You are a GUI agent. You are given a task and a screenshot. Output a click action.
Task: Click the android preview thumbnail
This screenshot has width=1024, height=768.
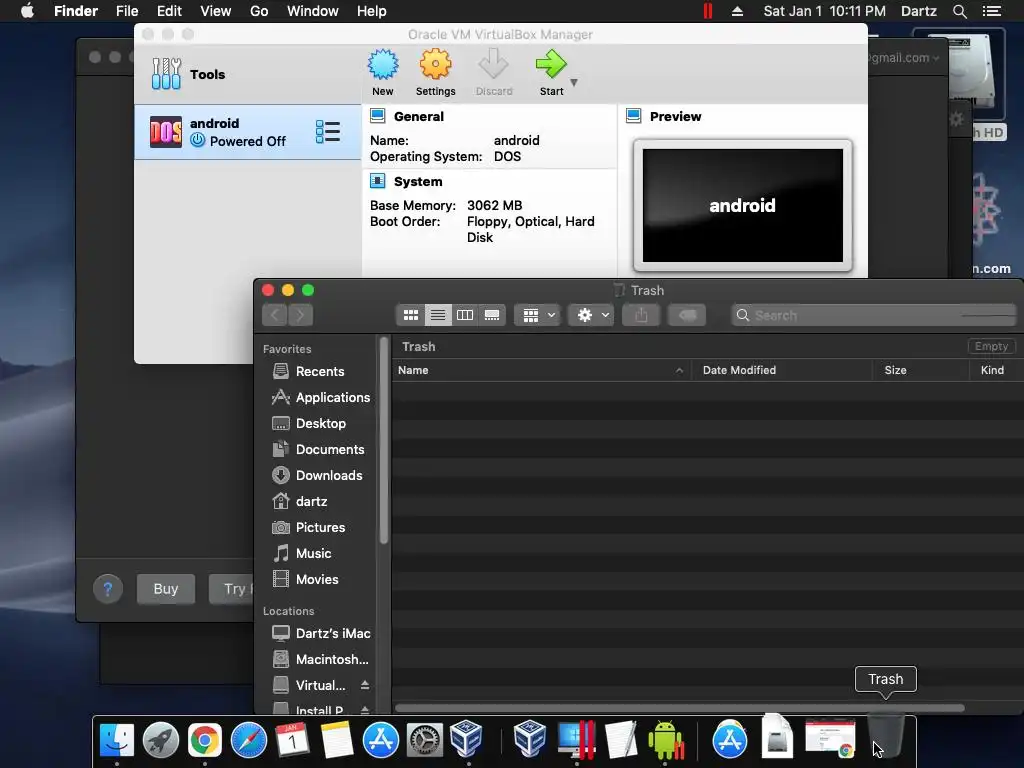pyautogui.click(x=743, y=205)
